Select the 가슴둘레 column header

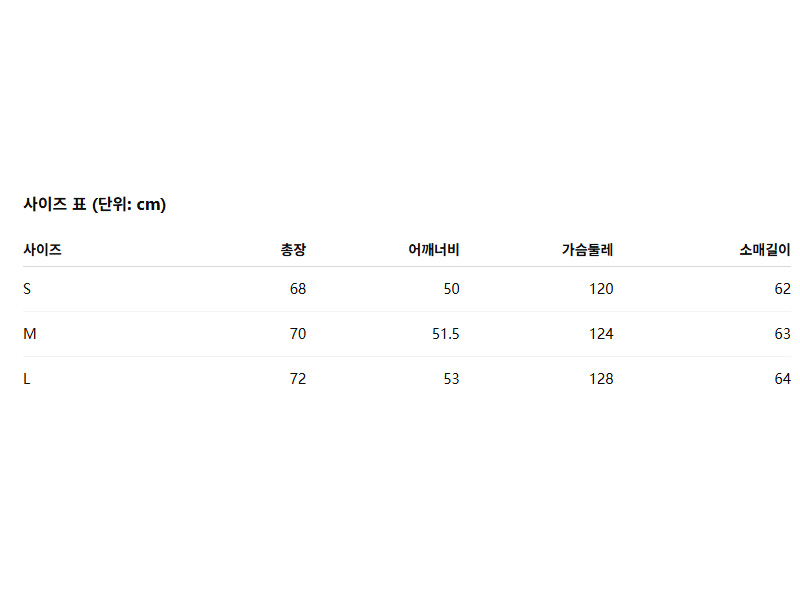point(587,250)
